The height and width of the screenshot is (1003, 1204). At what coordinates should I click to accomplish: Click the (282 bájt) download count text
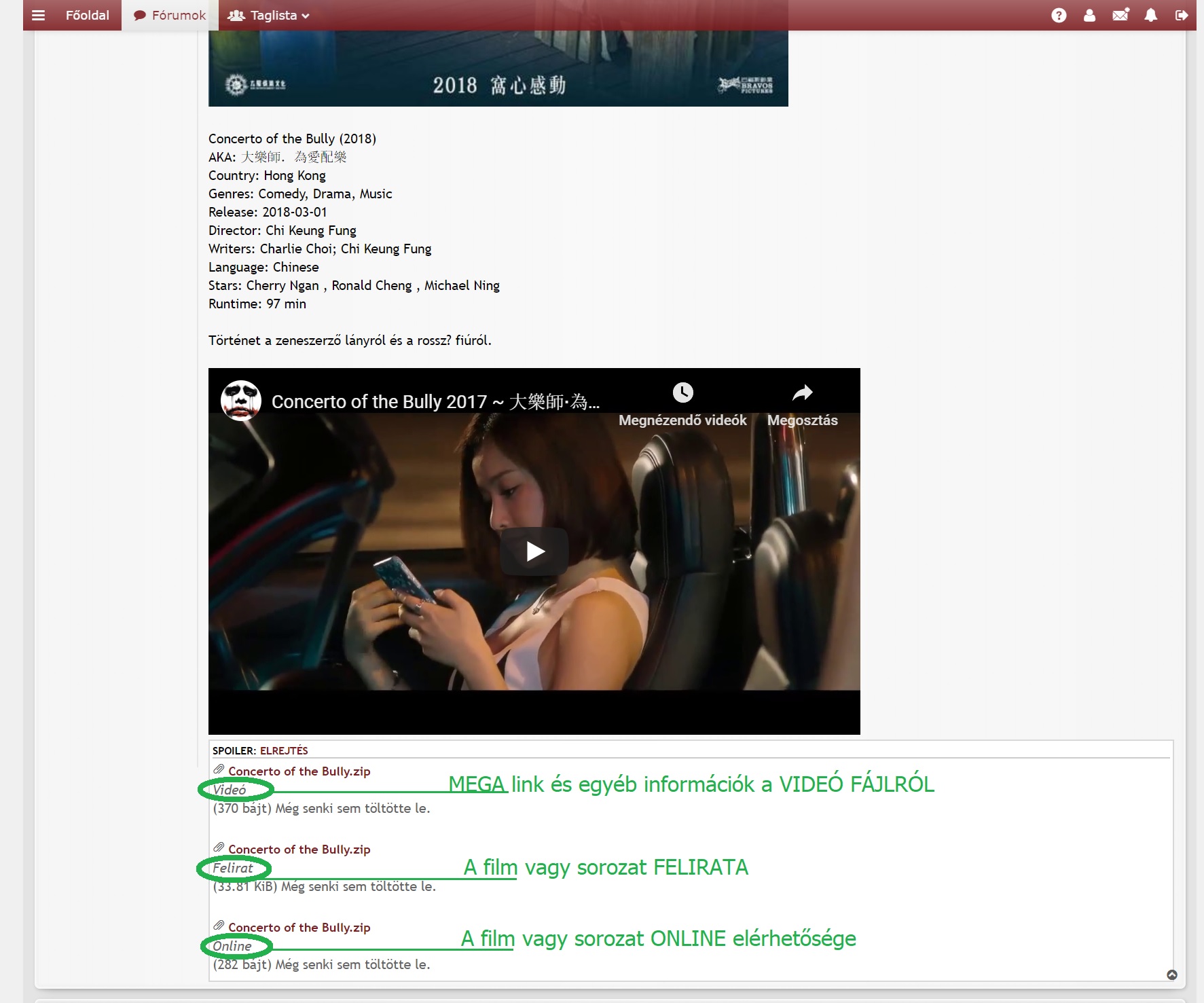(321, 964)
